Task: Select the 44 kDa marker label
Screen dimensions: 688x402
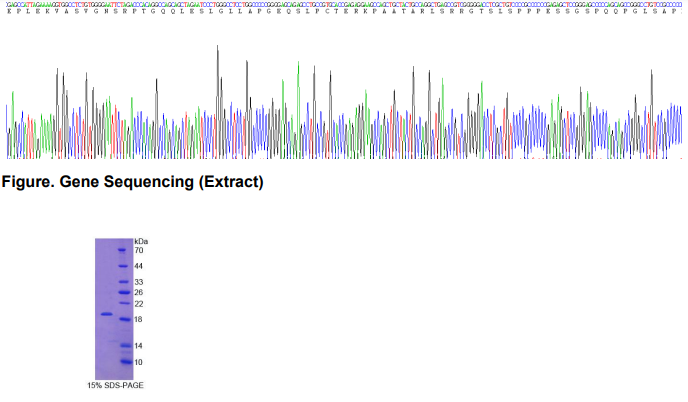Action: tap(140, 266)
